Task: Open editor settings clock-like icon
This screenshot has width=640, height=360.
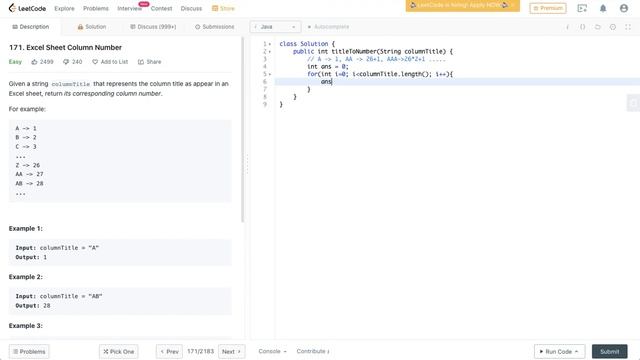Action: click(613, 27)
